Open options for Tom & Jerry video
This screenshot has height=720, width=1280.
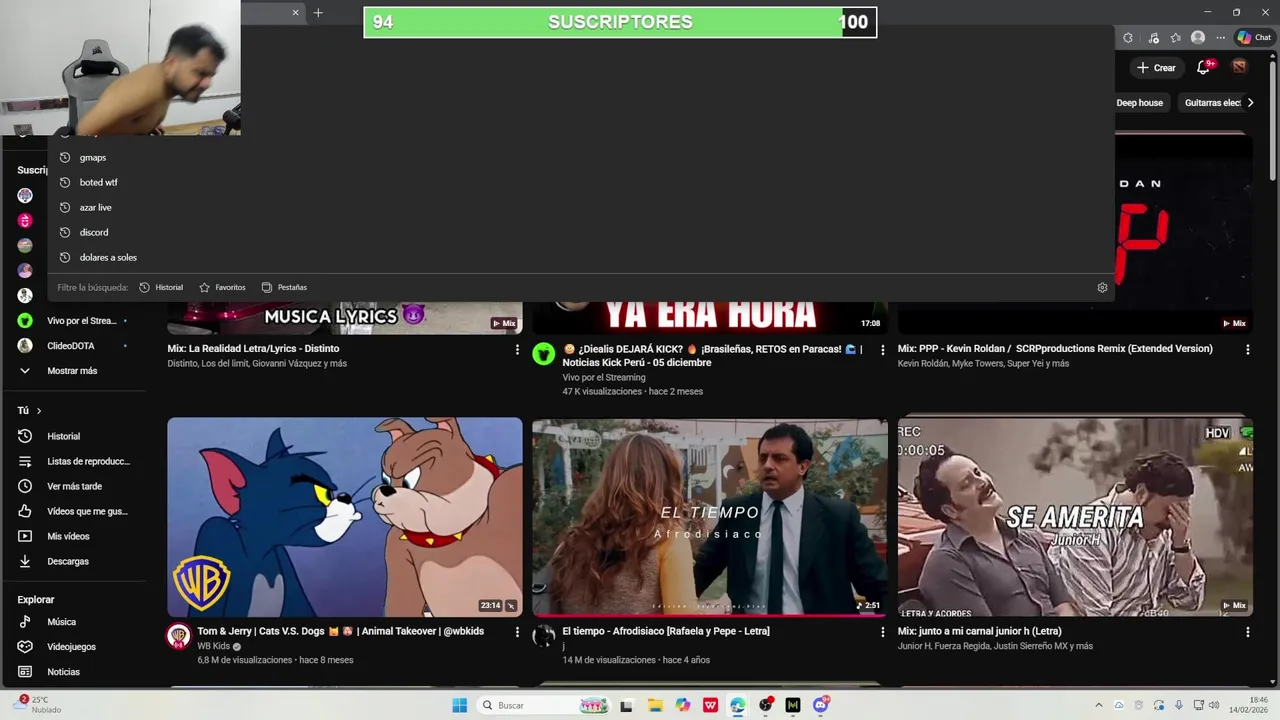(517, 632)
